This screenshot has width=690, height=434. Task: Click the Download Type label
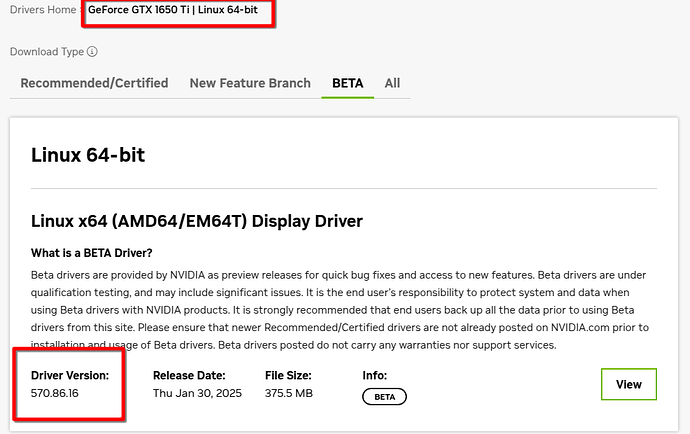47,51
